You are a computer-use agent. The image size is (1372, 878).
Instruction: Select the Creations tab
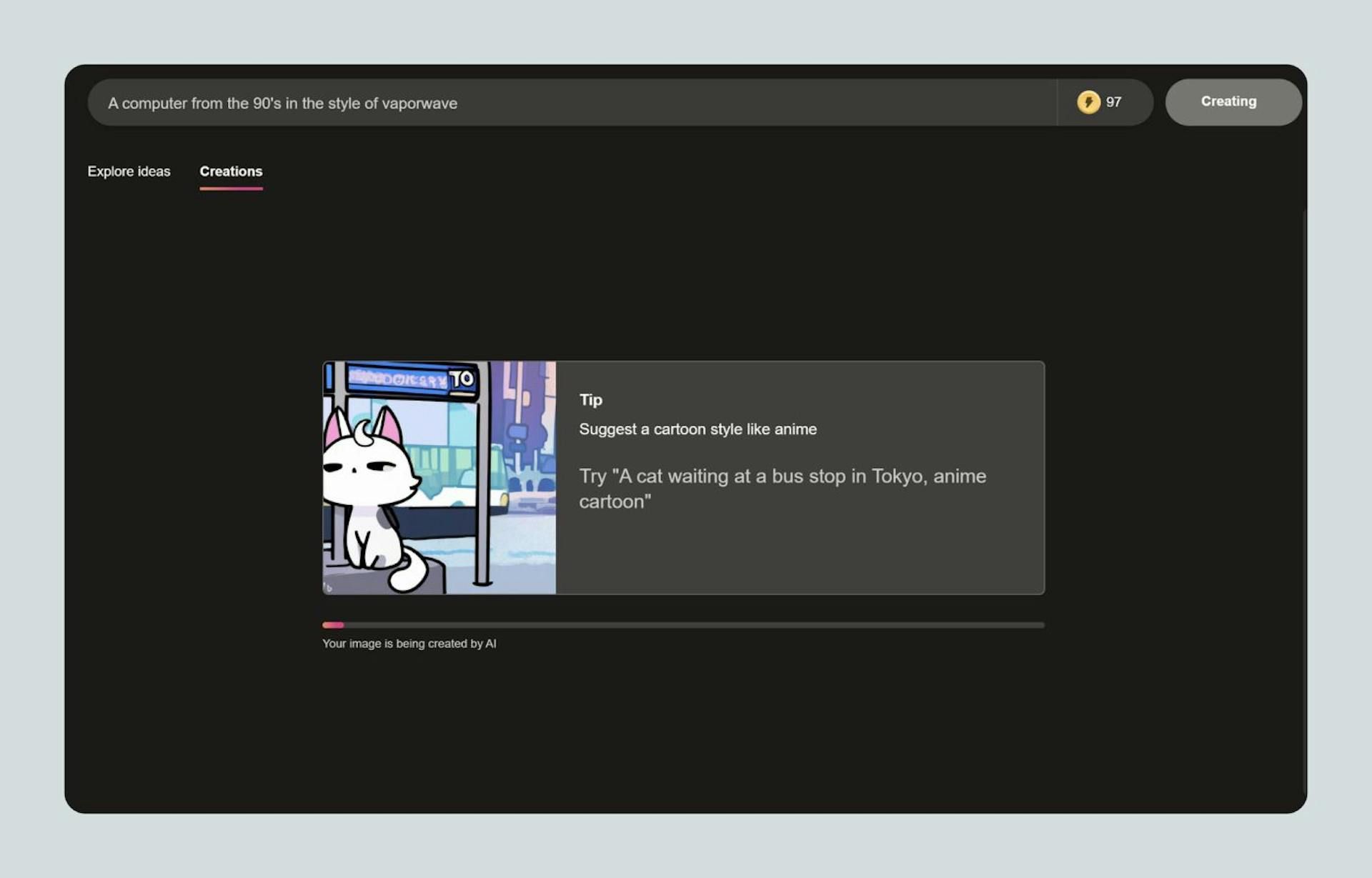coord(231,171)
